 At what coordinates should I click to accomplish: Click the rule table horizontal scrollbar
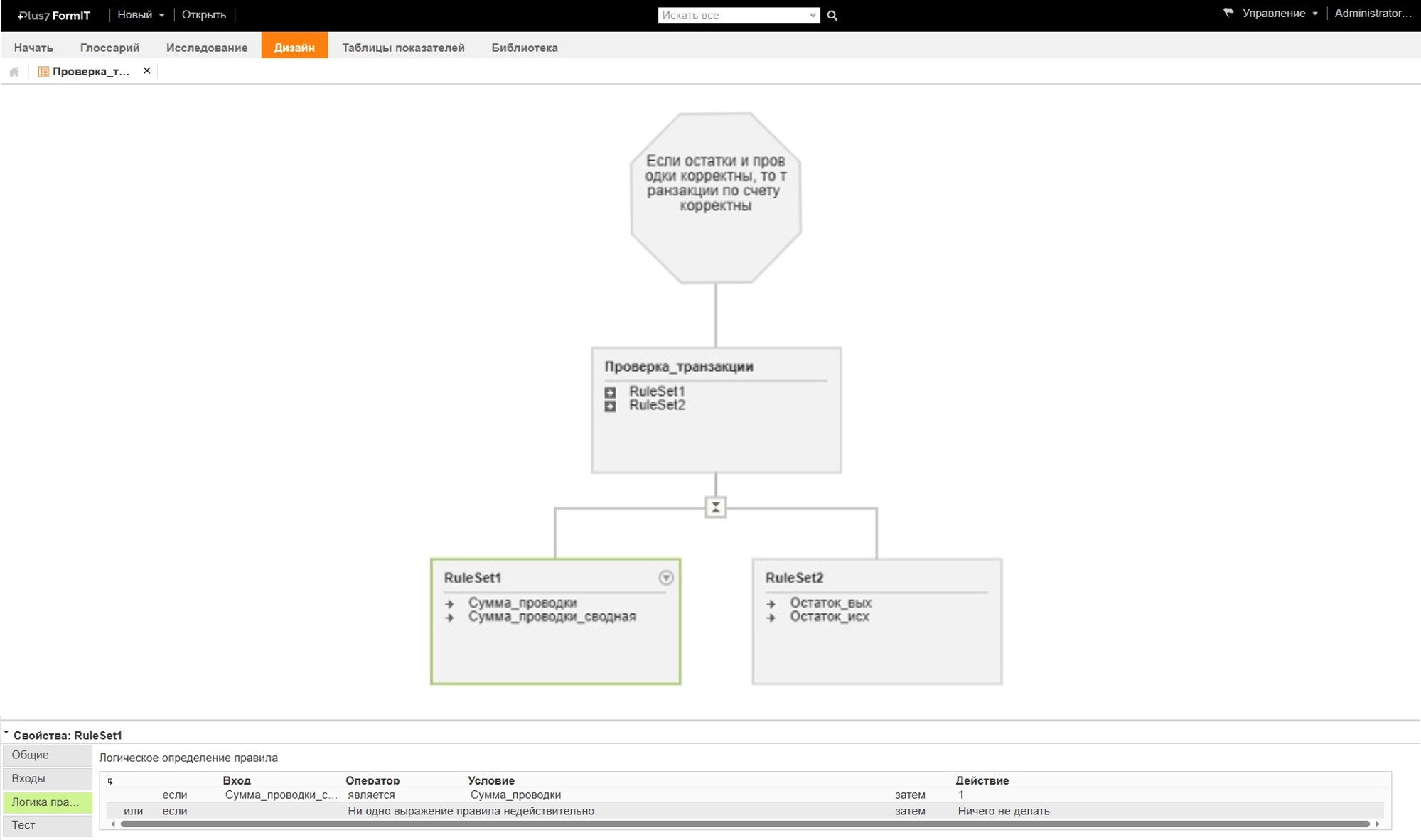pyautogui.click(x=744, y=824)
